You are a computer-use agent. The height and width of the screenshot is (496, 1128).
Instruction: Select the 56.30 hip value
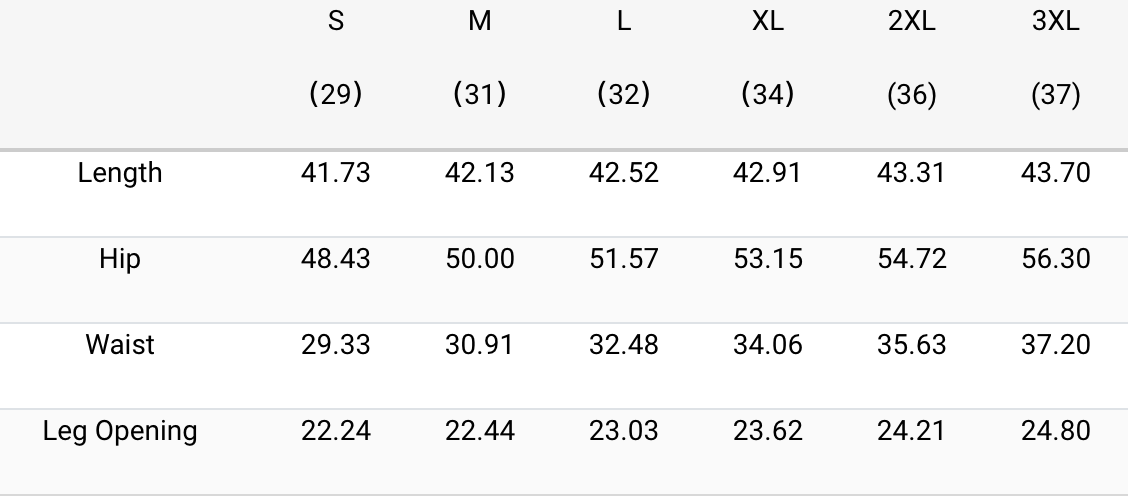pos(1056,259)
